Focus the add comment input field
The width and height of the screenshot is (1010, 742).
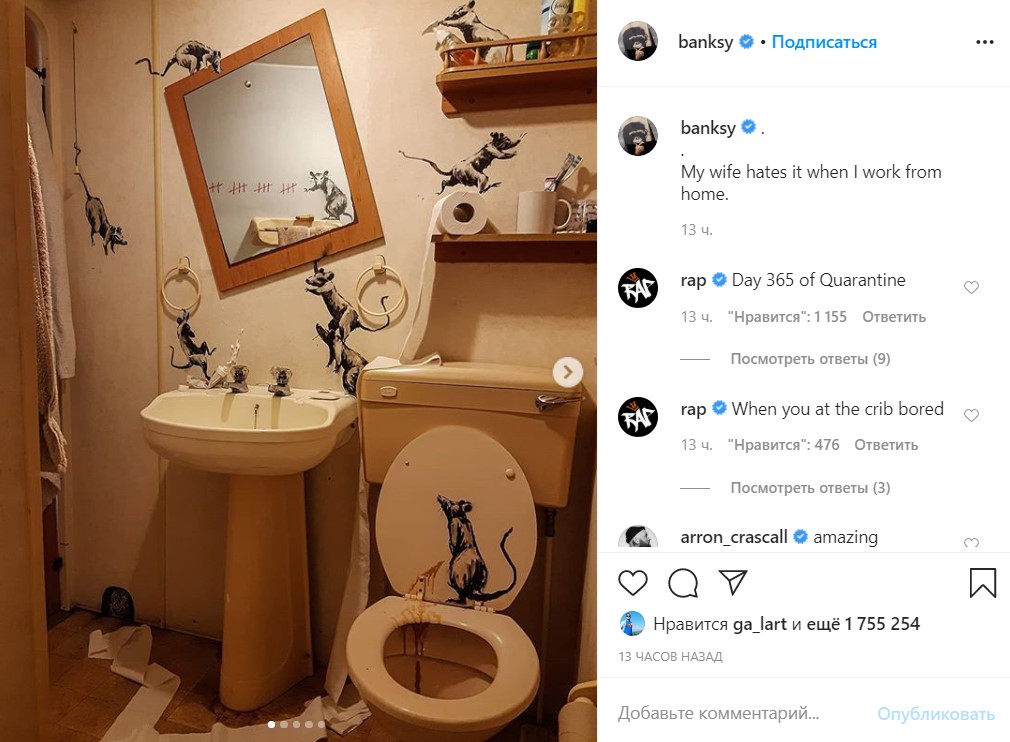(741, 713)
